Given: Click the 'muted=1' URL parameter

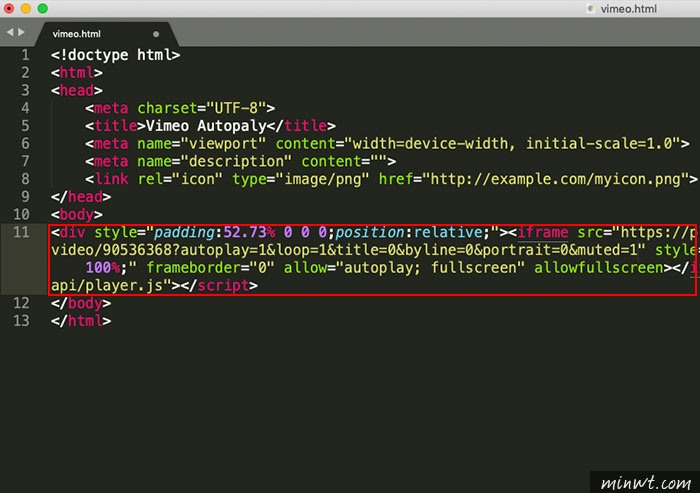Looking at the screenshot, I should point(608,250).
